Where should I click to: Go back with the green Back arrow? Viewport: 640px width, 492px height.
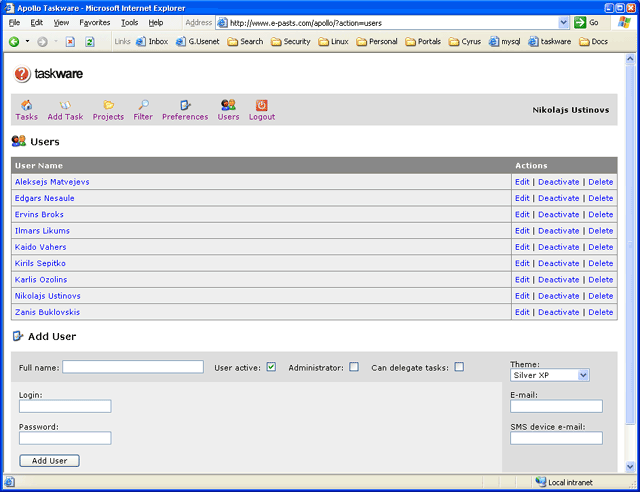click(x=14, y=42)
